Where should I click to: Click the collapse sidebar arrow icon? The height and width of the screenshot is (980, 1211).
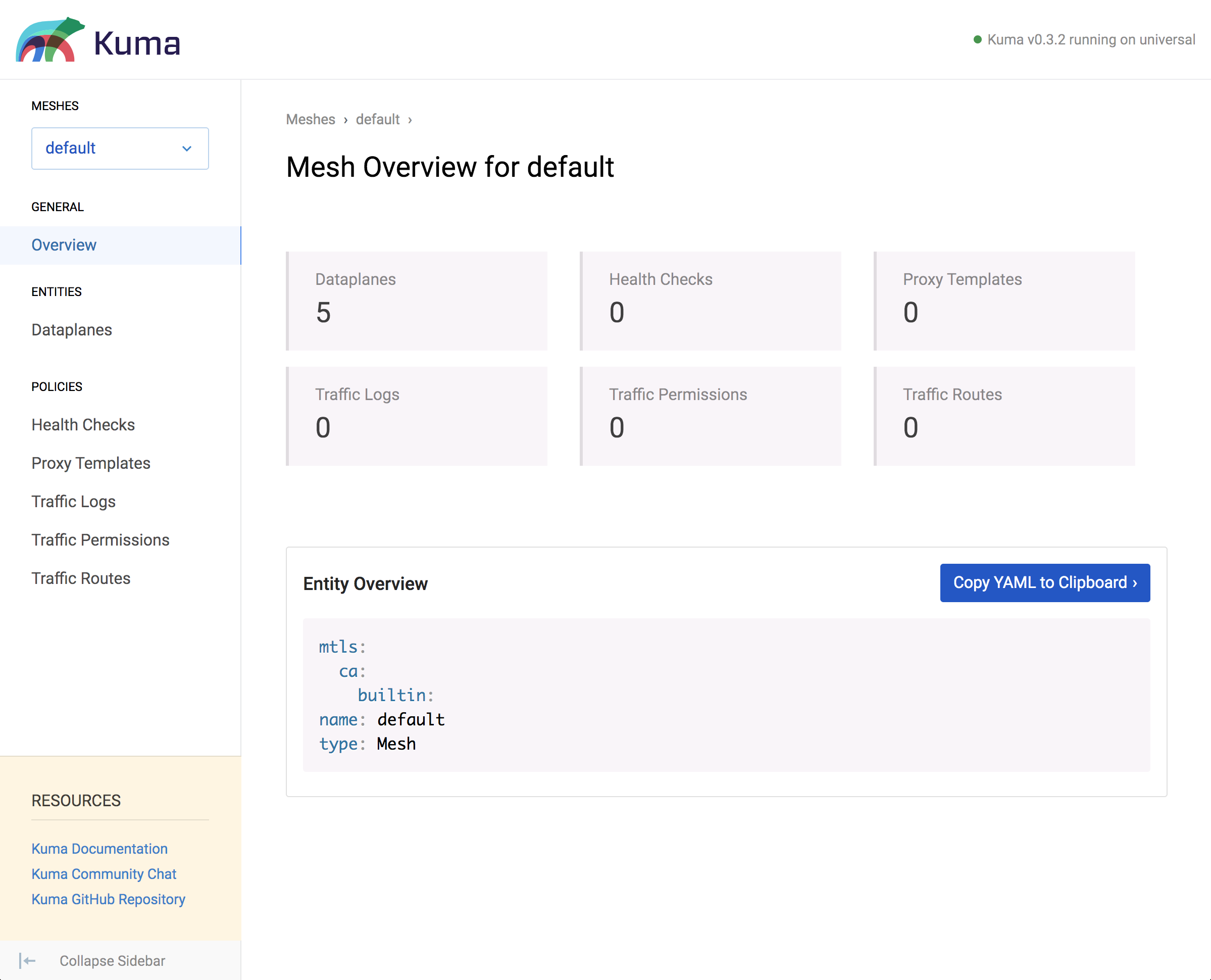coord(27,961)
